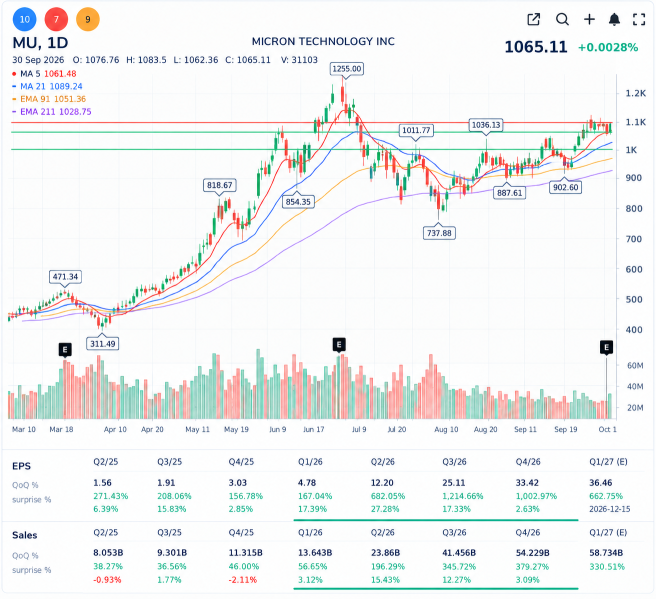
Task: Click the MICRON TECHNOLOGY INC title
Action: click(323, 41)
